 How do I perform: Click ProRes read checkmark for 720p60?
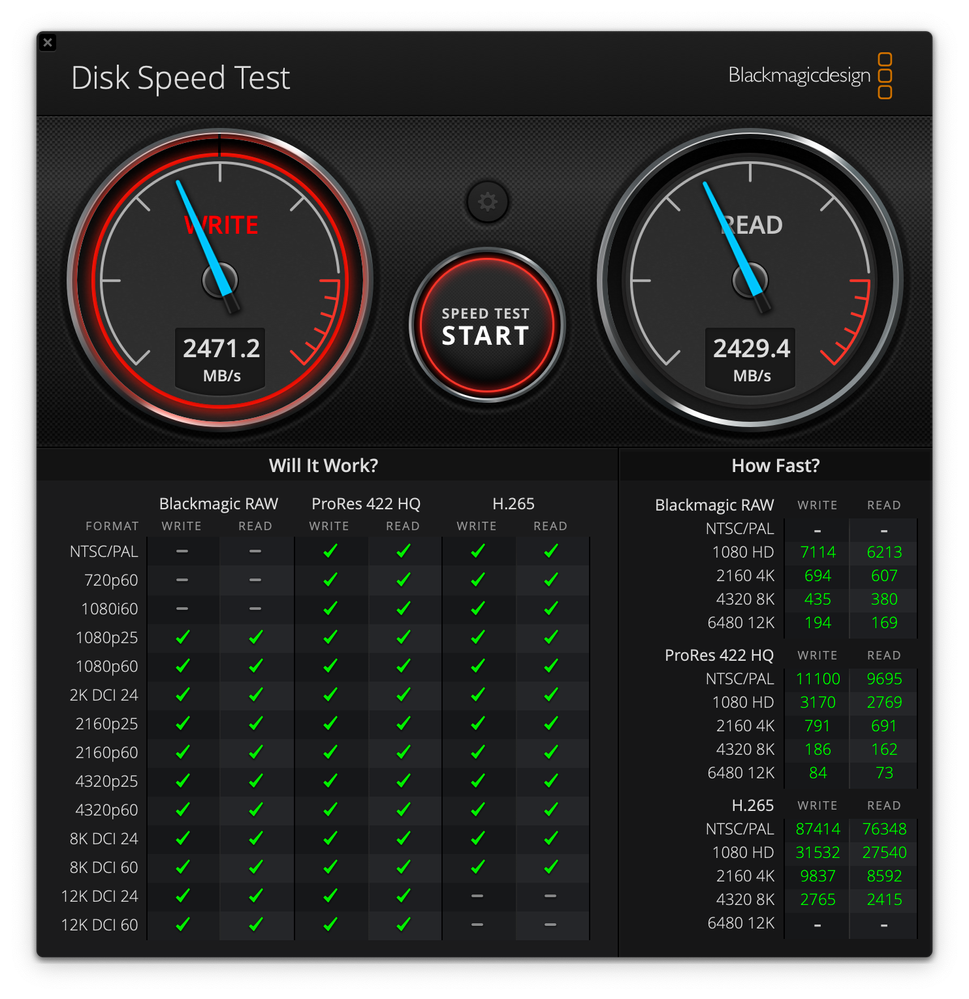click(403, 580)
